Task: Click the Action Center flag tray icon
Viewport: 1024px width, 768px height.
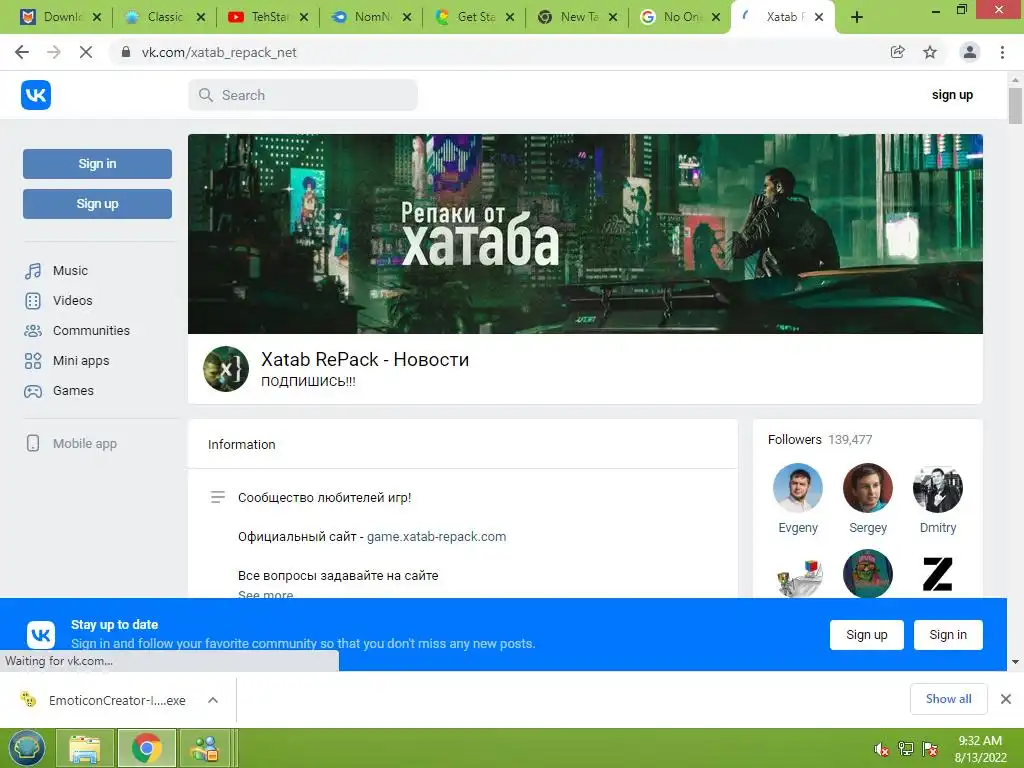Action: coord(930,749)
